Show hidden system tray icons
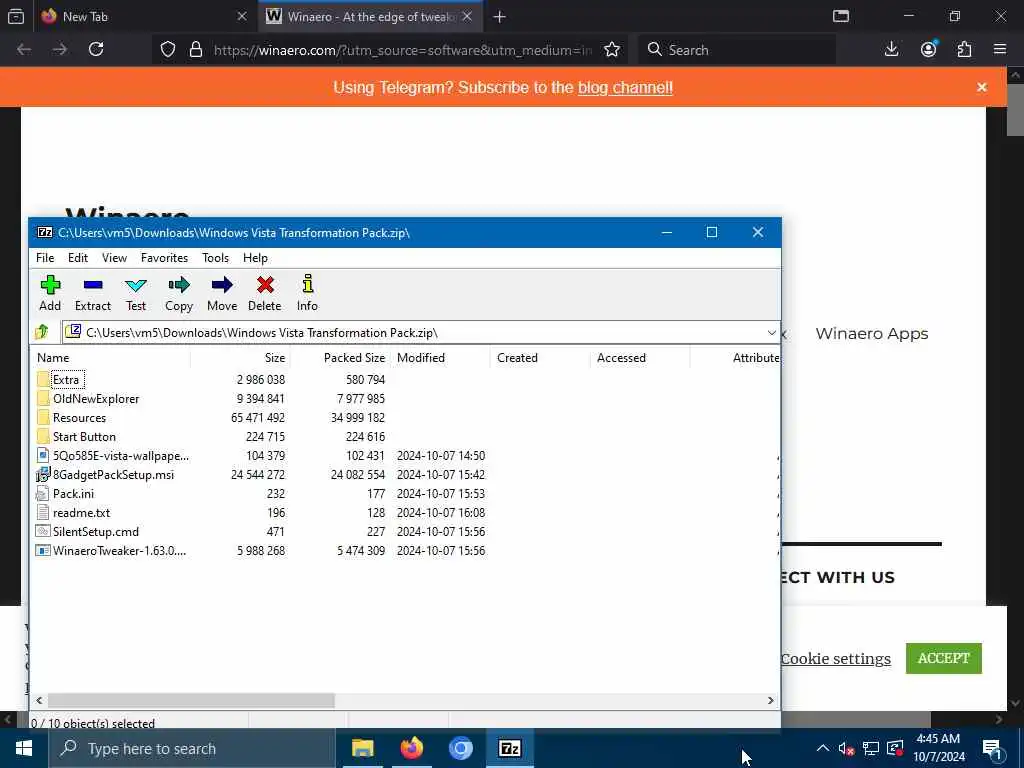This screenshot has height=768, width=1024. pyautogui.click(x=823, y=748)
